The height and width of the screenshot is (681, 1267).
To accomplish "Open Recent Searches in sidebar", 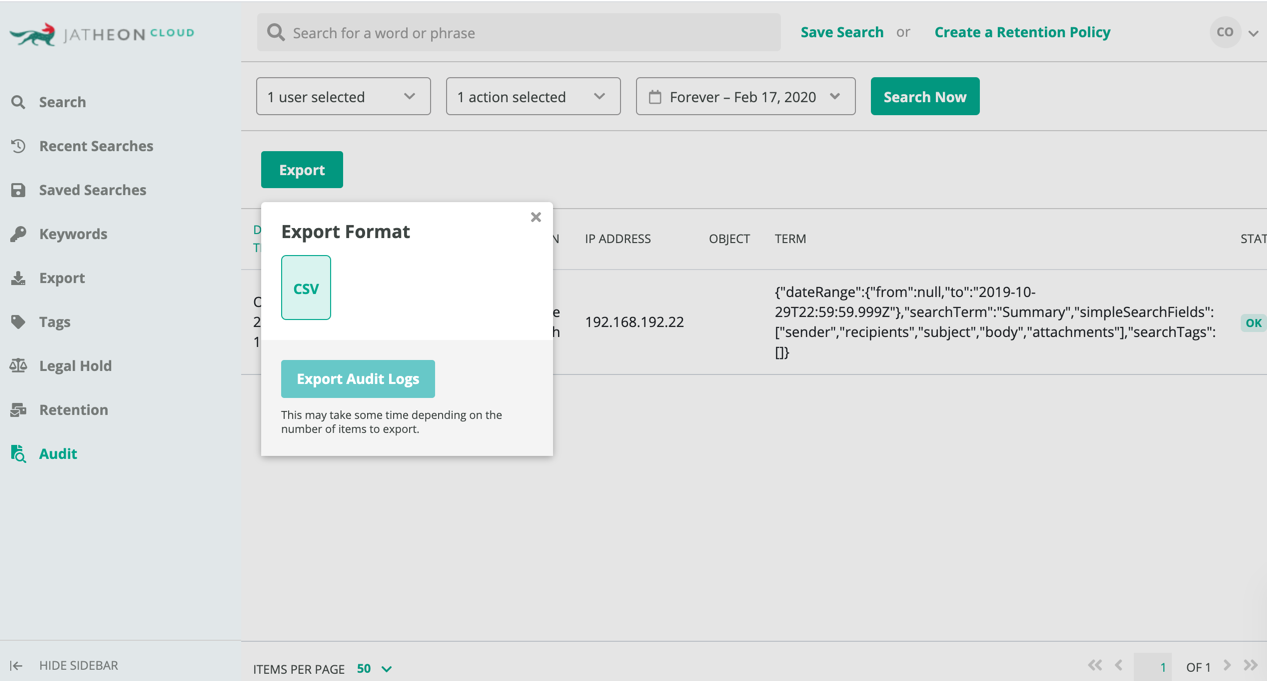I will pyautogui.click(x=96, y=146).
